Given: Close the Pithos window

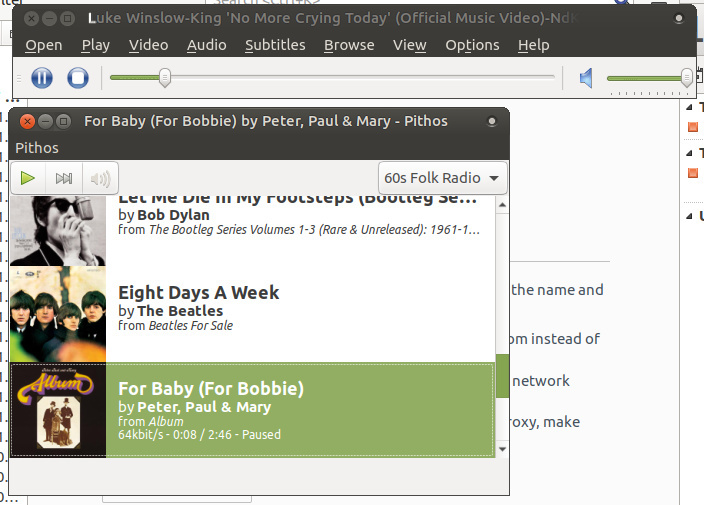Looking at the screenshot, I should pyautogui.click(x=27, y=122).
